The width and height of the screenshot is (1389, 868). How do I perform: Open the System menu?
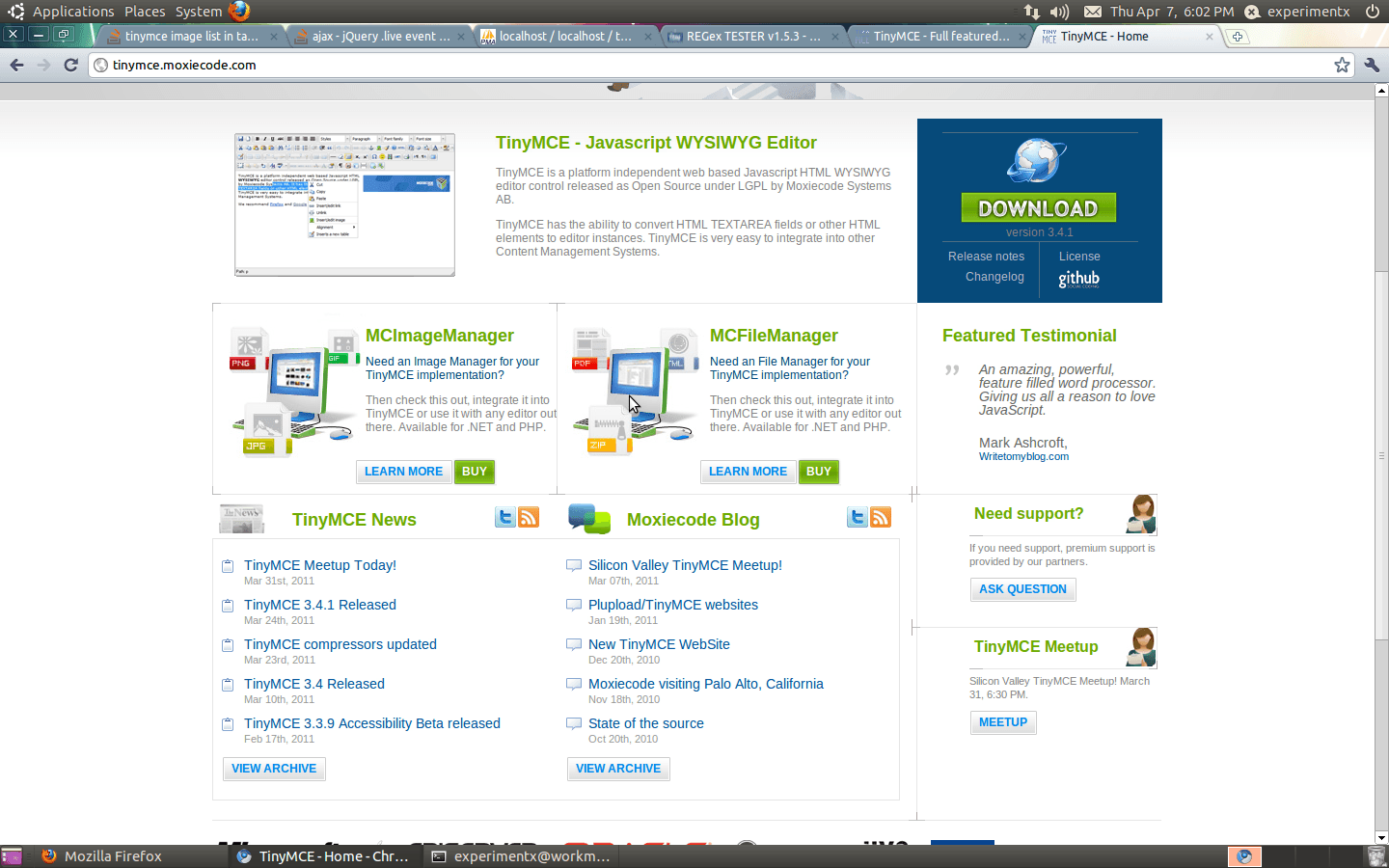pos(199,12)
